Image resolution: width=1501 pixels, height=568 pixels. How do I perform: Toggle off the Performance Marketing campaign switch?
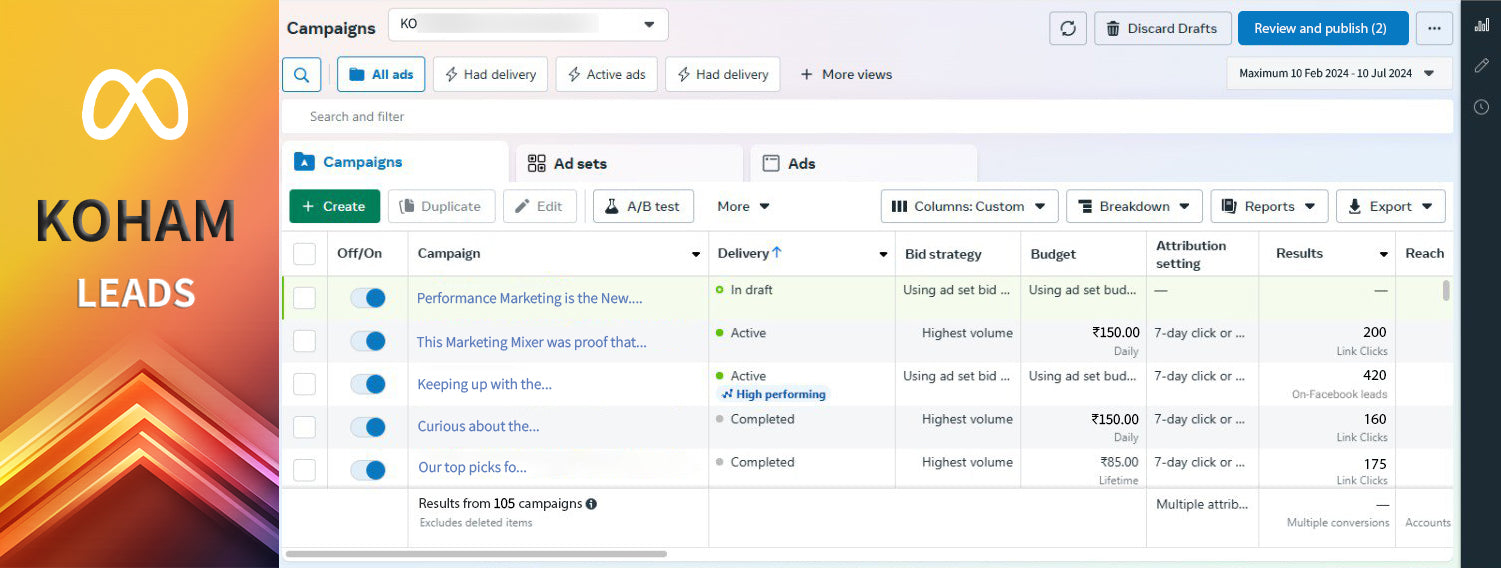coord(368,298)
